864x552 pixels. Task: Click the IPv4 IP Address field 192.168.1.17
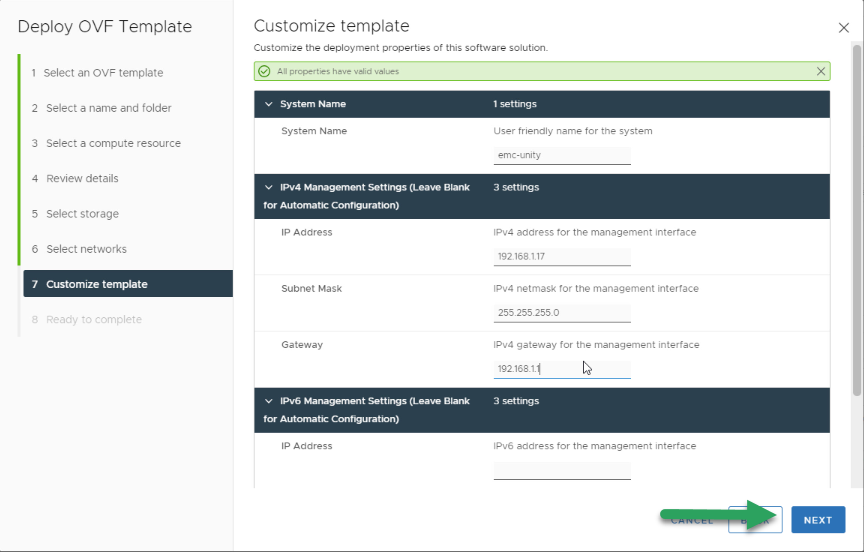pos(562,257)
